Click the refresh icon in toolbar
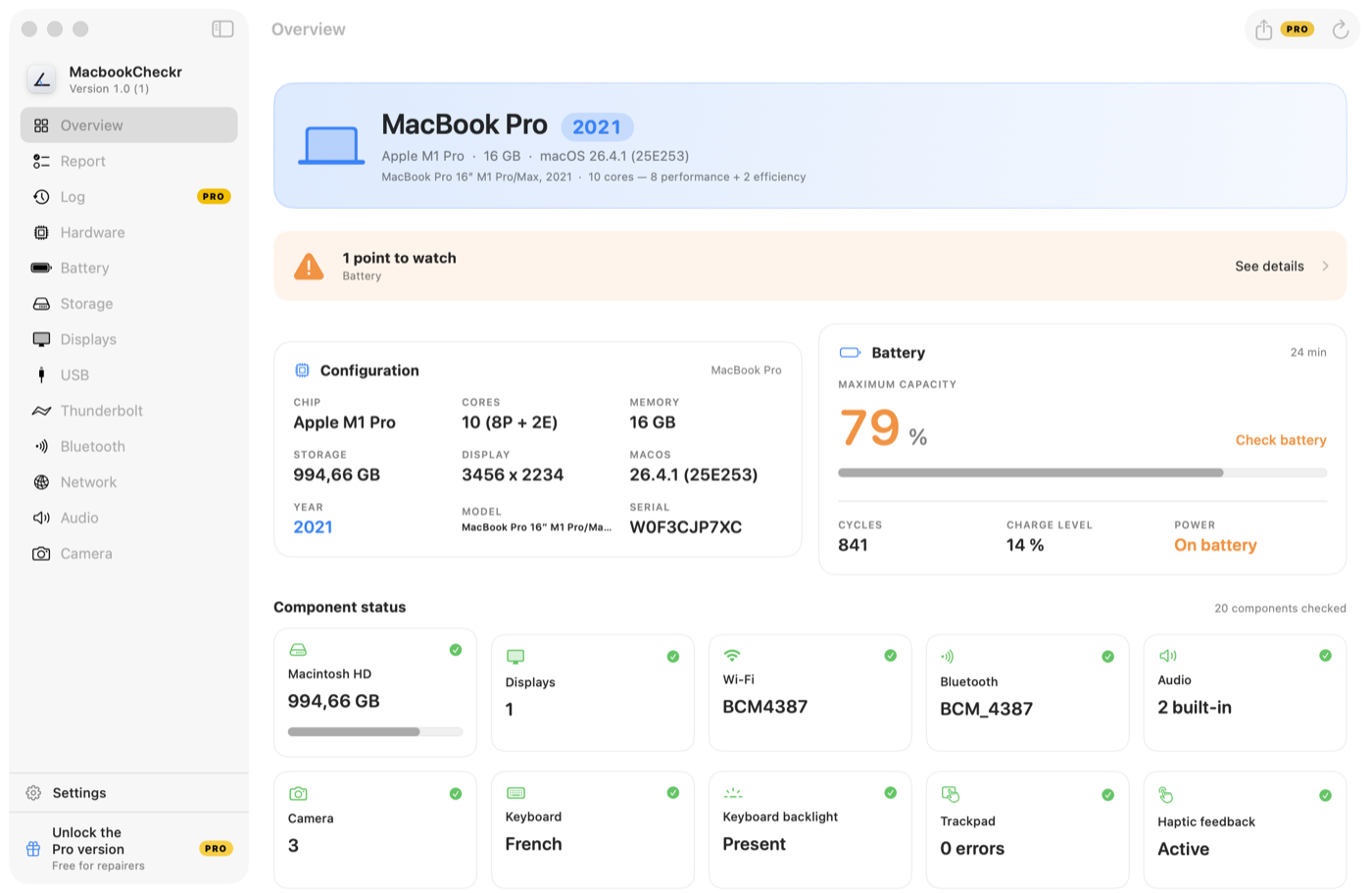 [x=1340, y=29]
